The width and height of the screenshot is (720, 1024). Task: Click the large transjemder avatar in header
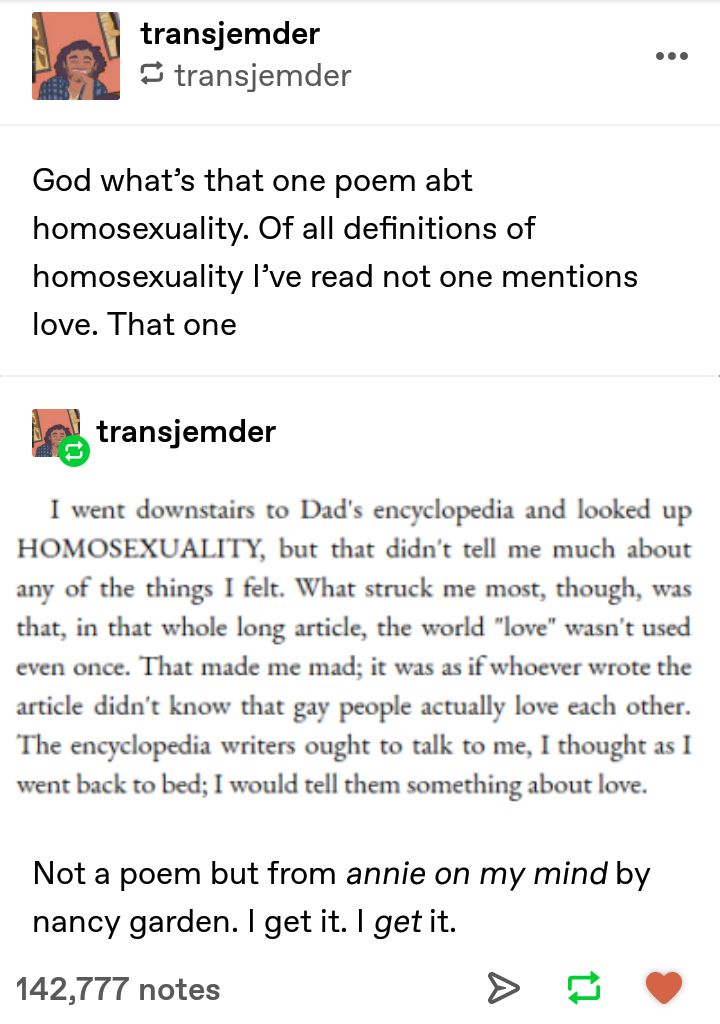tap(76, 56)
